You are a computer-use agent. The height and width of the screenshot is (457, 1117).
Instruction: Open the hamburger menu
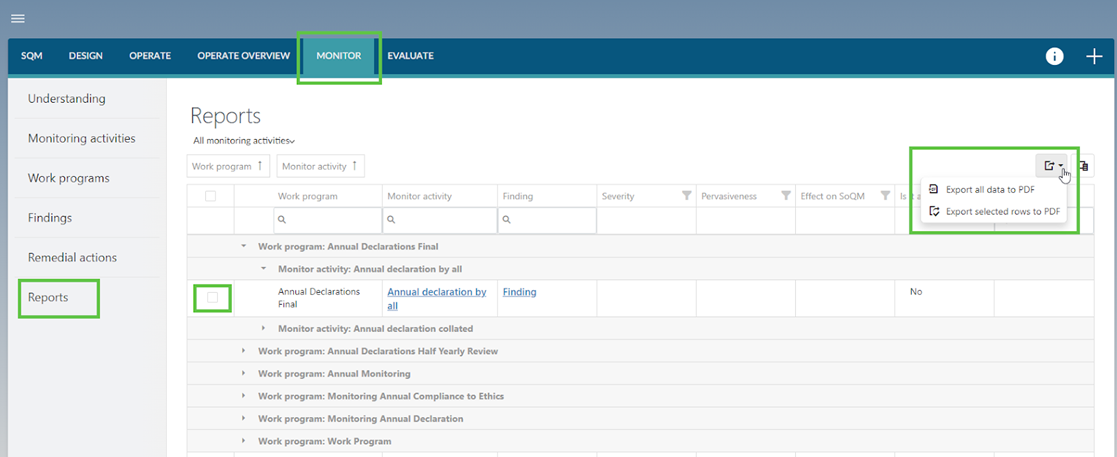coord(18,19)
